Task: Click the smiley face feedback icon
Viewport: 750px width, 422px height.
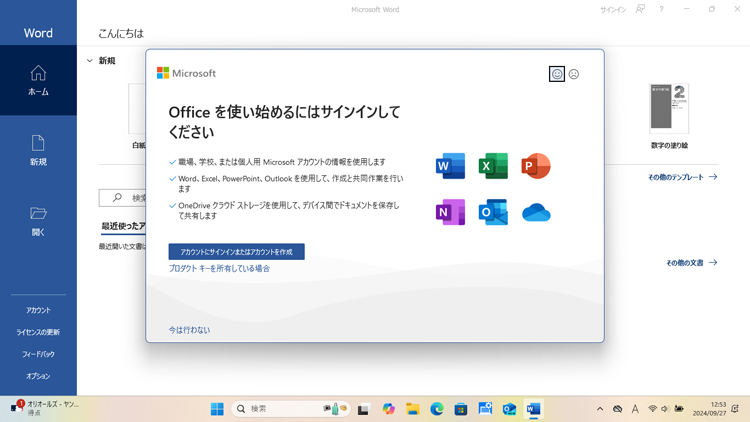Action: 557,74
